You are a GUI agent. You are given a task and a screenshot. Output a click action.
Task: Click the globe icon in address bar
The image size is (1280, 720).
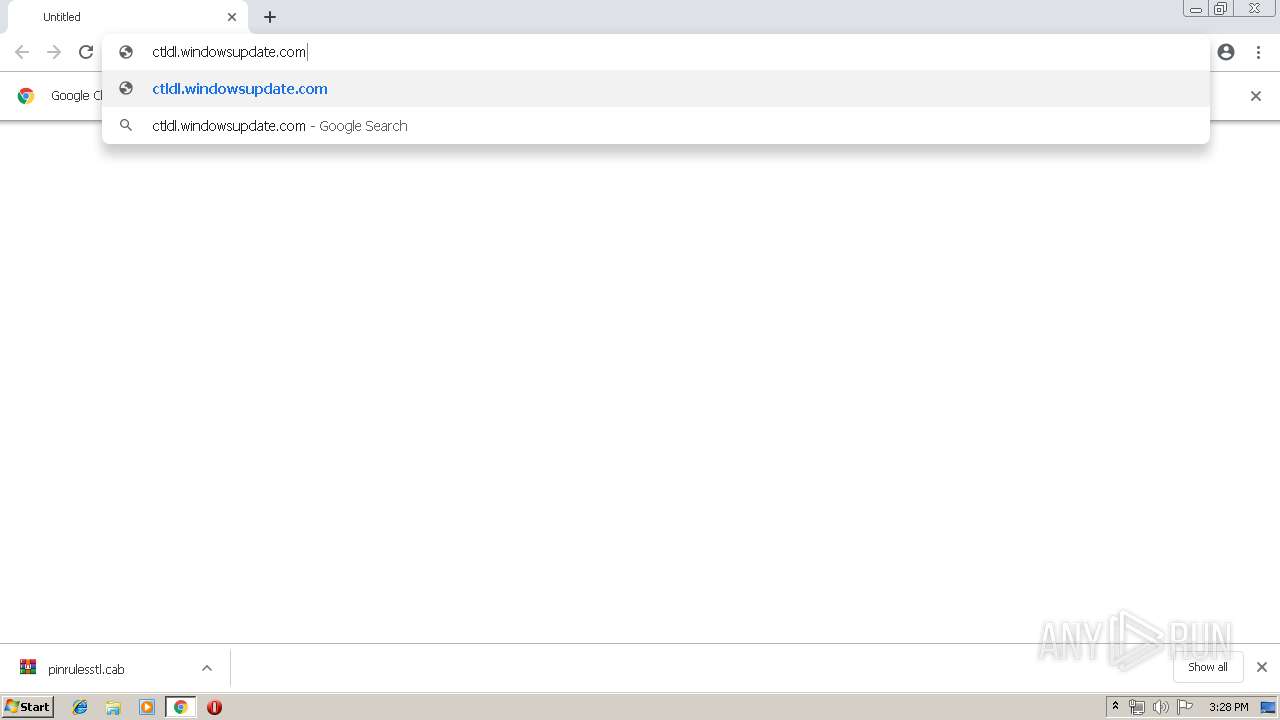[x=126, y=52]
